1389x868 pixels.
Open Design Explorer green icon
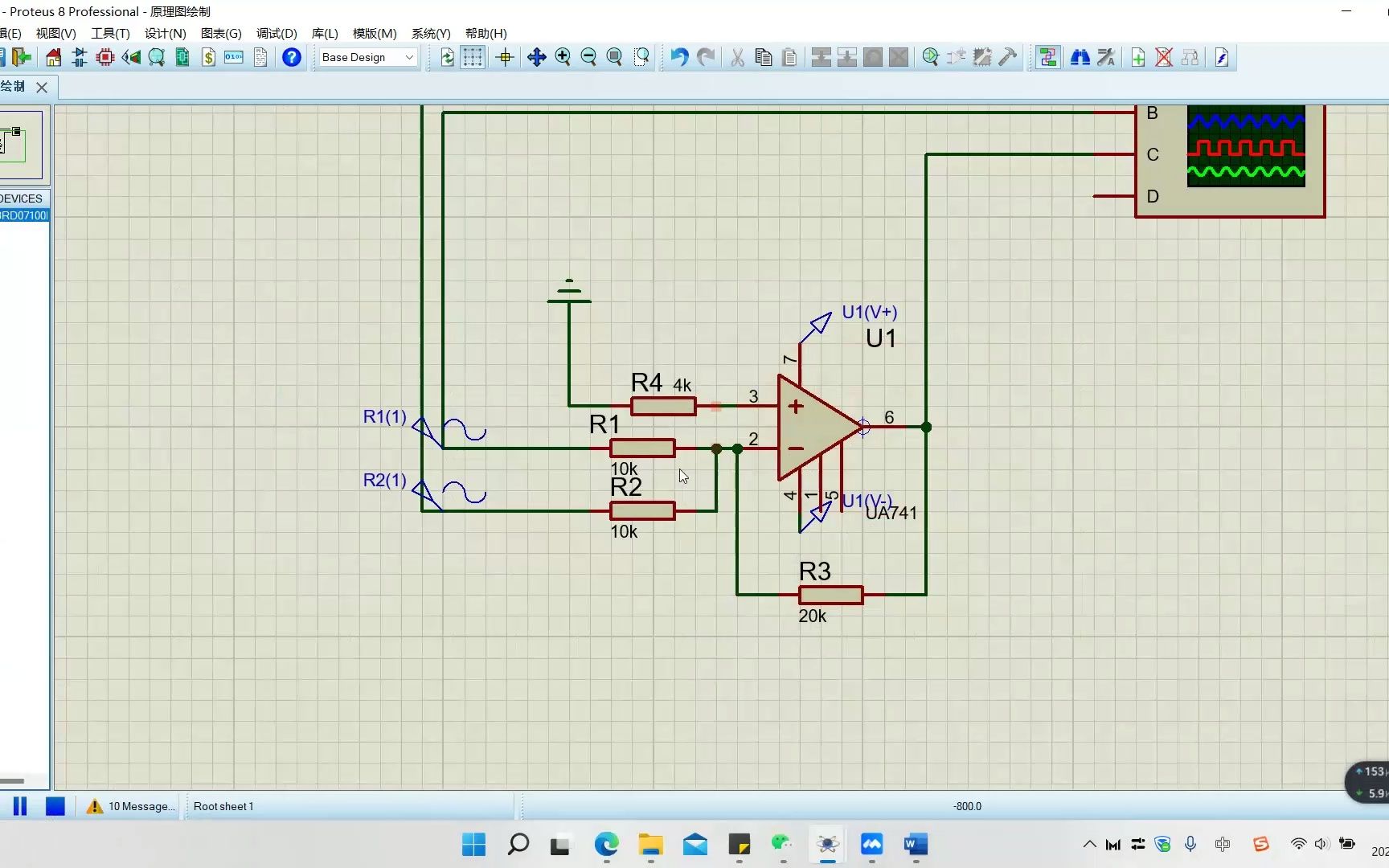point(182,57)
